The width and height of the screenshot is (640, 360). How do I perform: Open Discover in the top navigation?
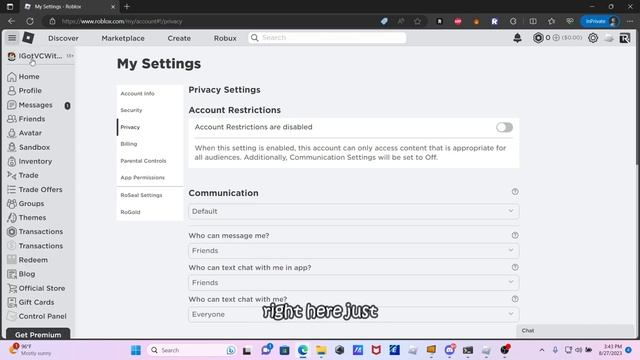click(x=63, y=38)
